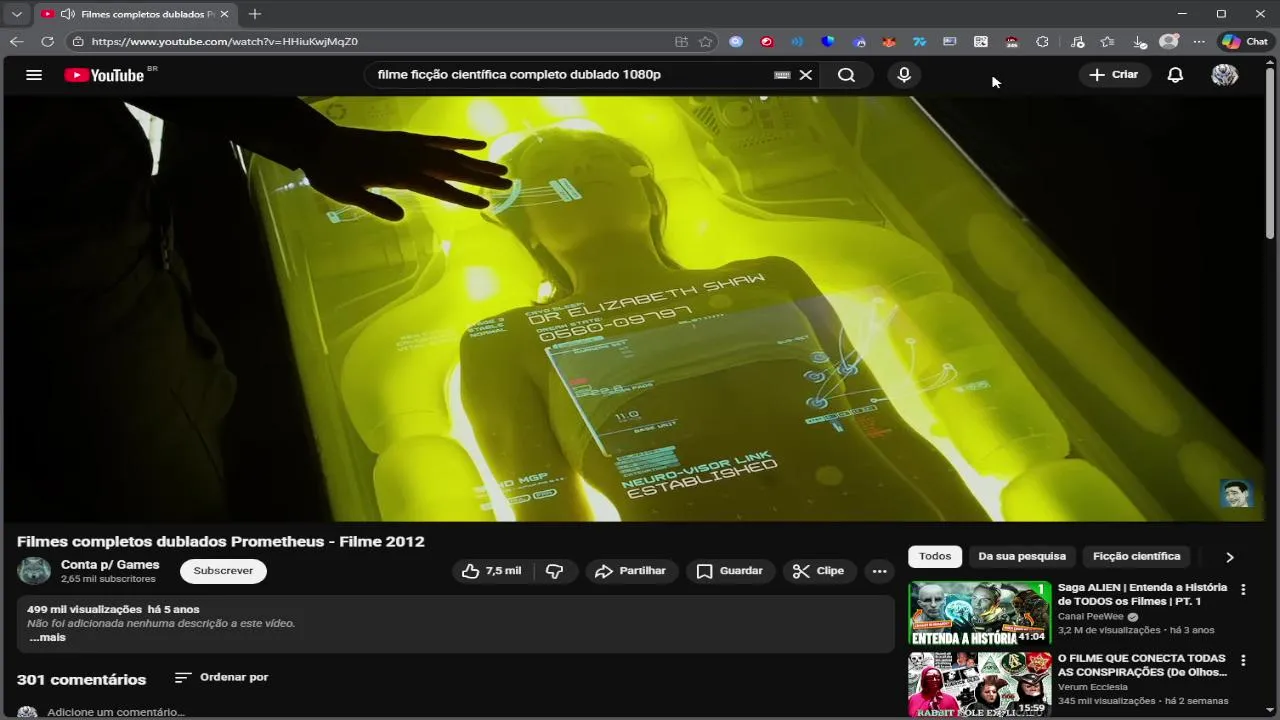Start voice search with the microphone

pyautogui.click(x=904, y=75)
